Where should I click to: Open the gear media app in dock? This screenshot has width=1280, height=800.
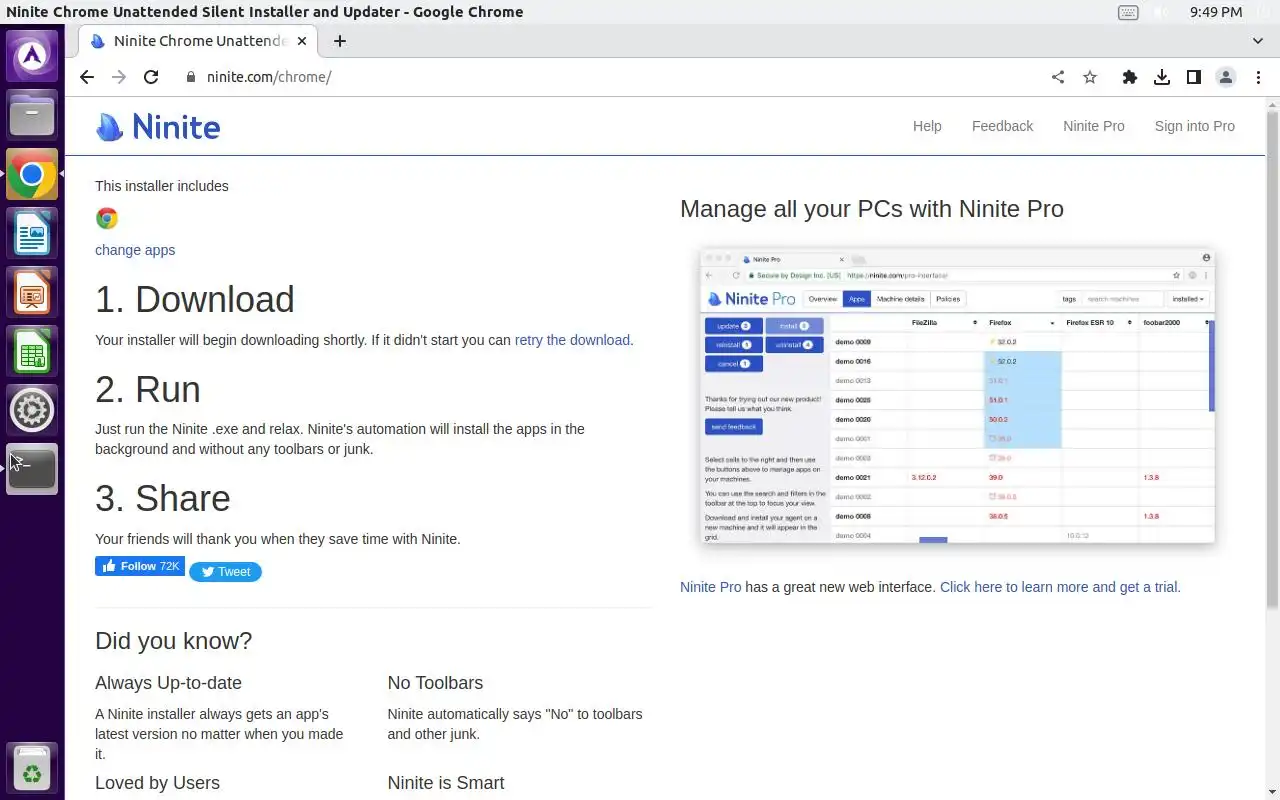(32, 411)
